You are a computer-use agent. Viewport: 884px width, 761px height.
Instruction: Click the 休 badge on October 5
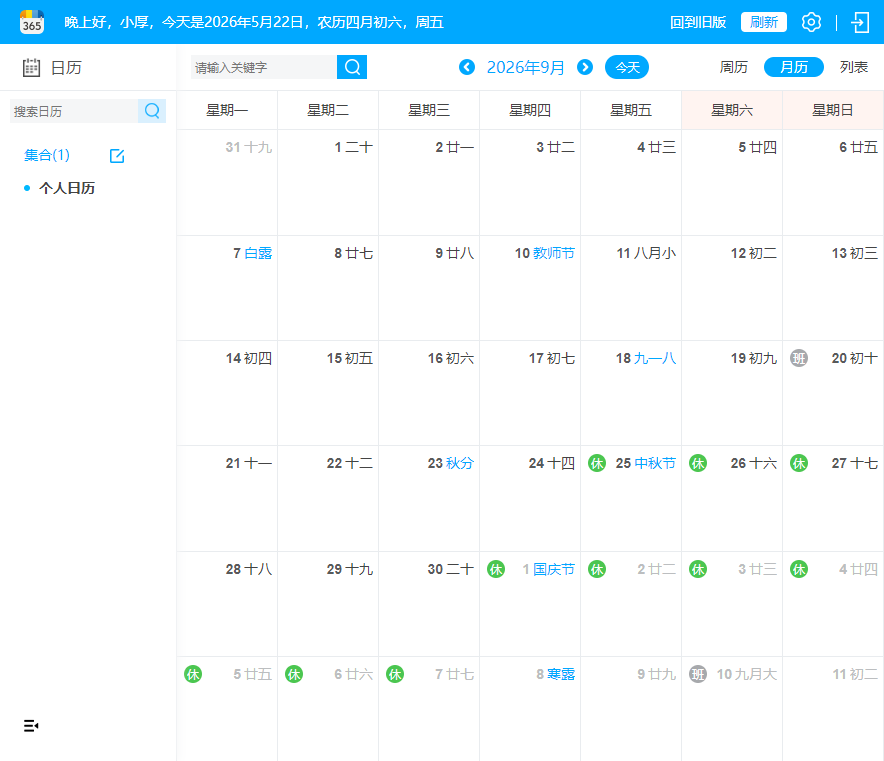pos(193,674)
